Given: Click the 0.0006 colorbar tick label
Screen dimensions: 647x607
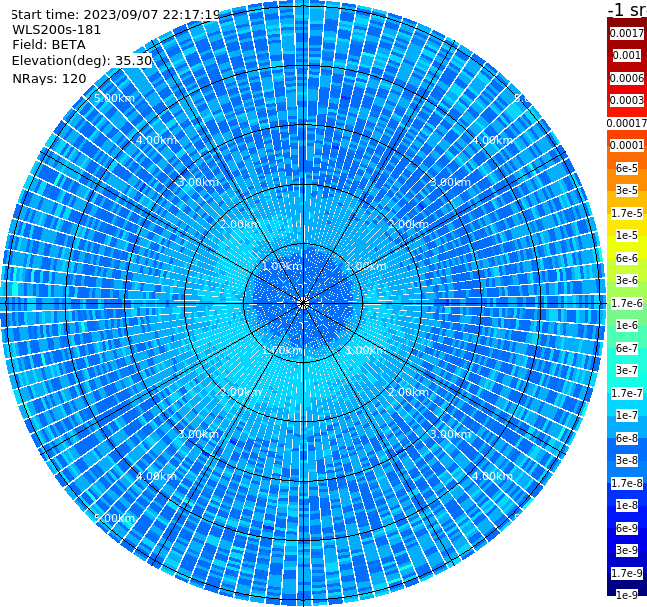Looking at the screenshot, I should (627, 78).
